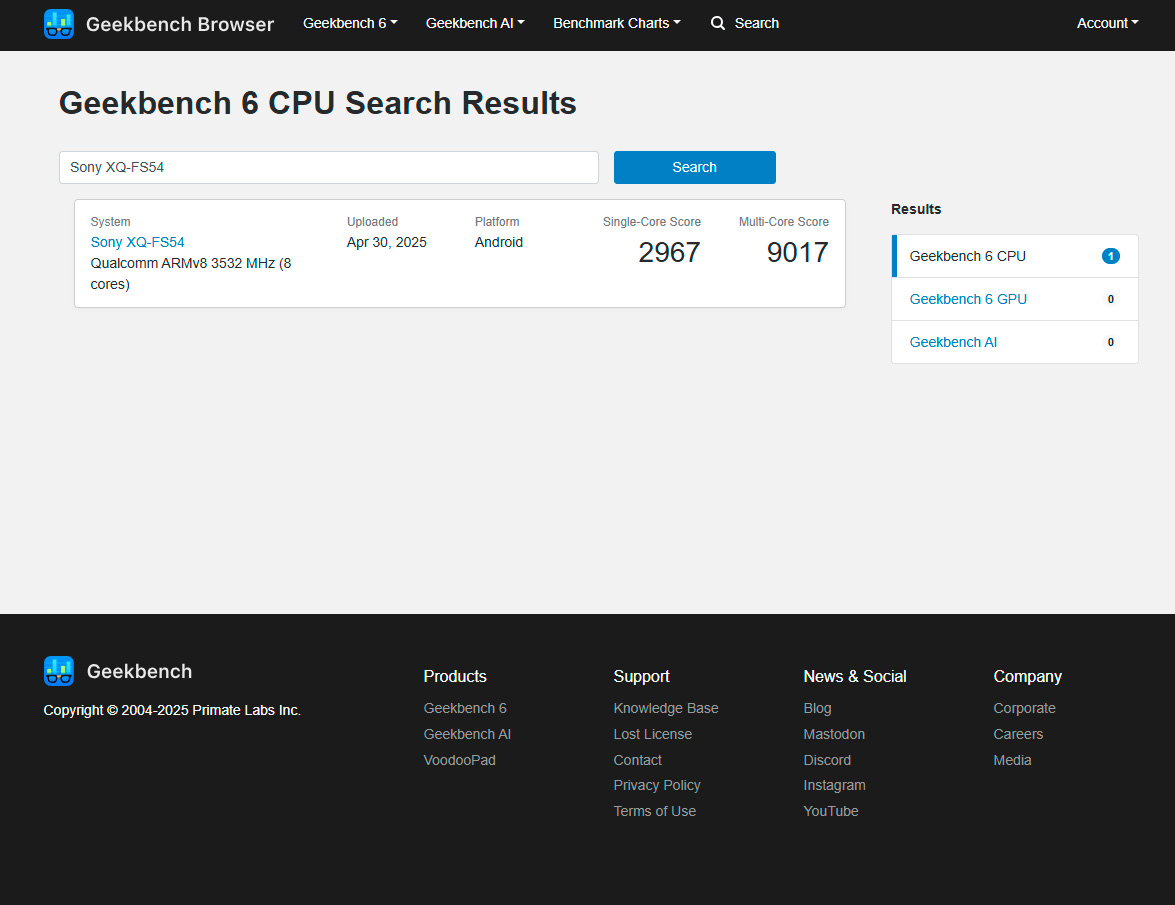
Task: Click the blue Search button
Action: tap(695, 167)
